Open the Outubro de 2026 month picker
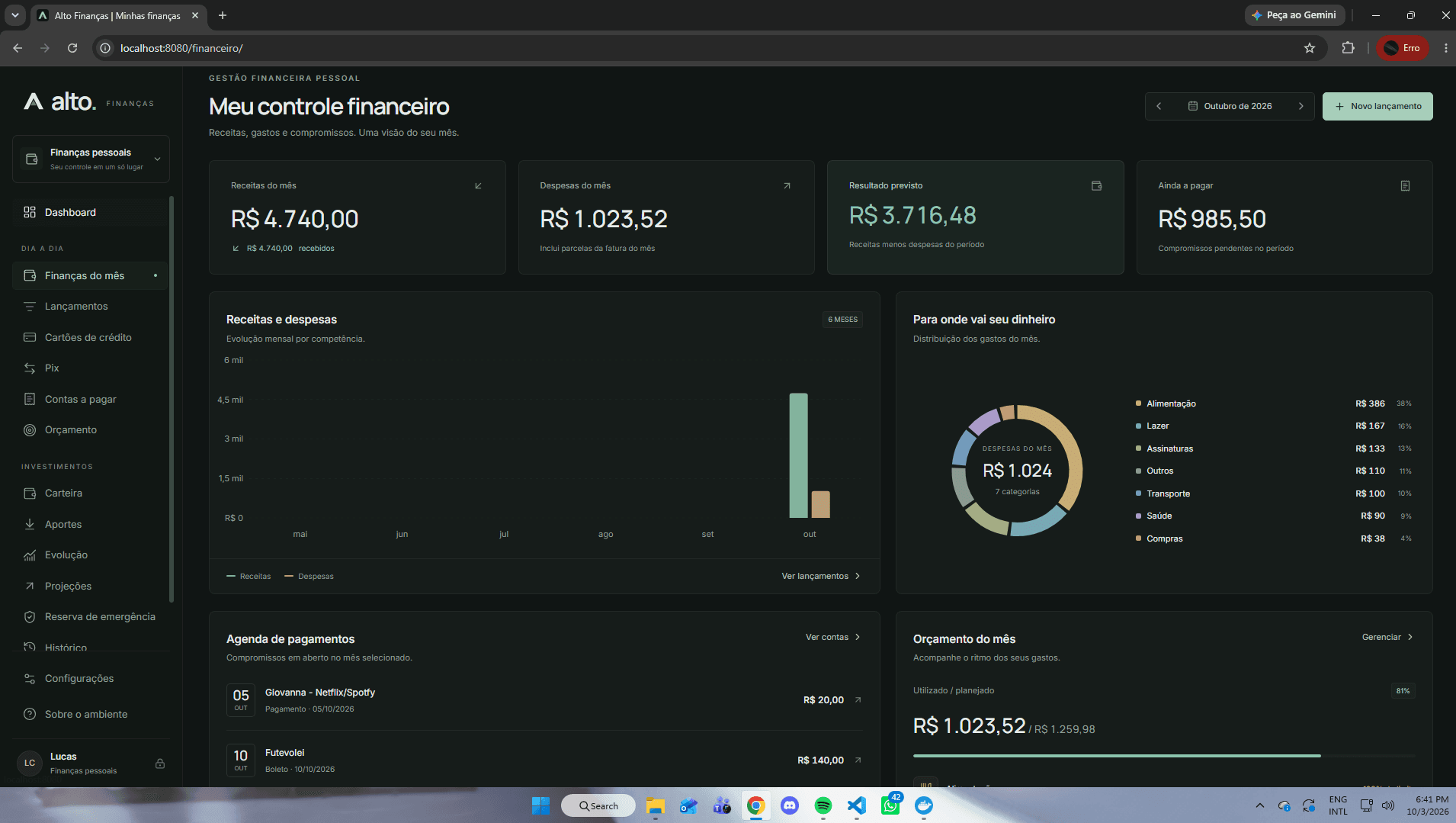This screenshot has width=1456, height=823. tap(1230, 106)
